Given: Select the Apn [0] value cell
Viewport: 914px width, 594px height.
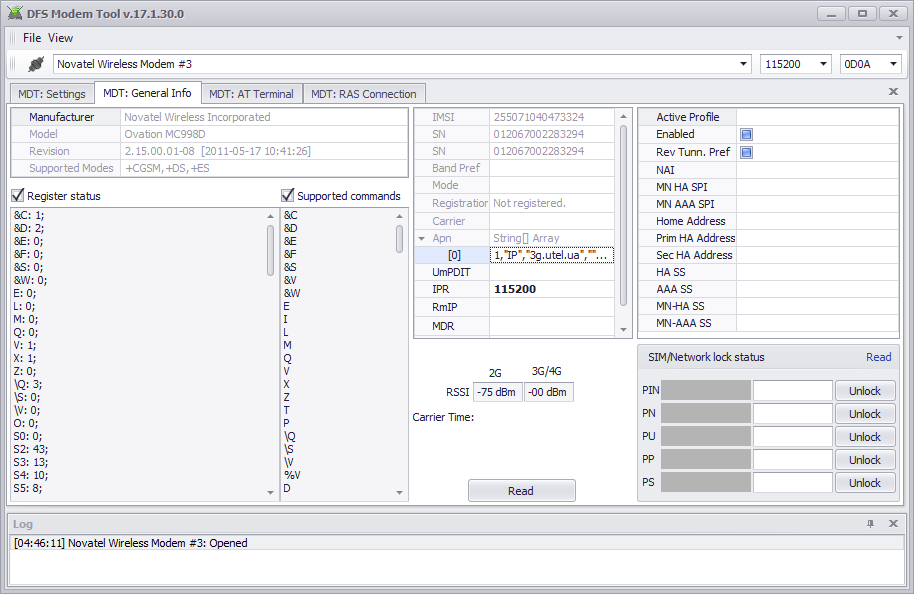Looking at the screenshot, I should pos(551,255).
